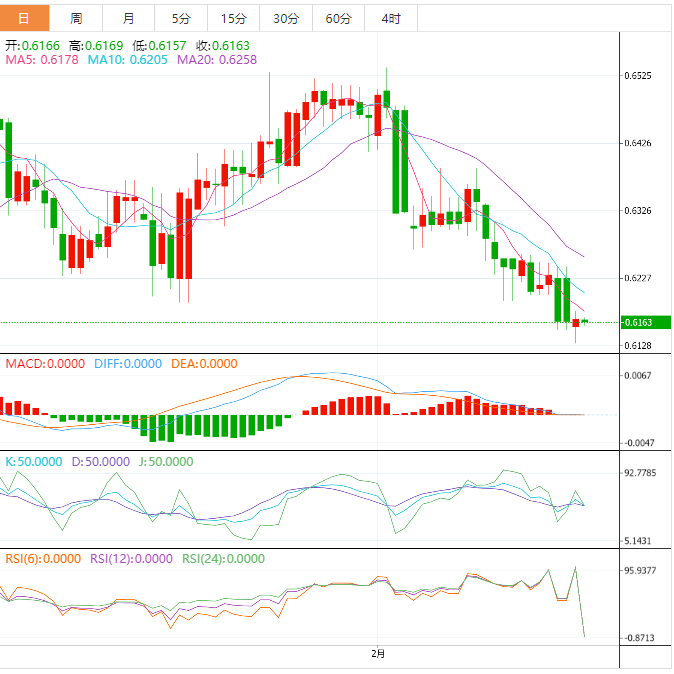
Task: Click the 0.6525 price axis label
Action: 638,76
